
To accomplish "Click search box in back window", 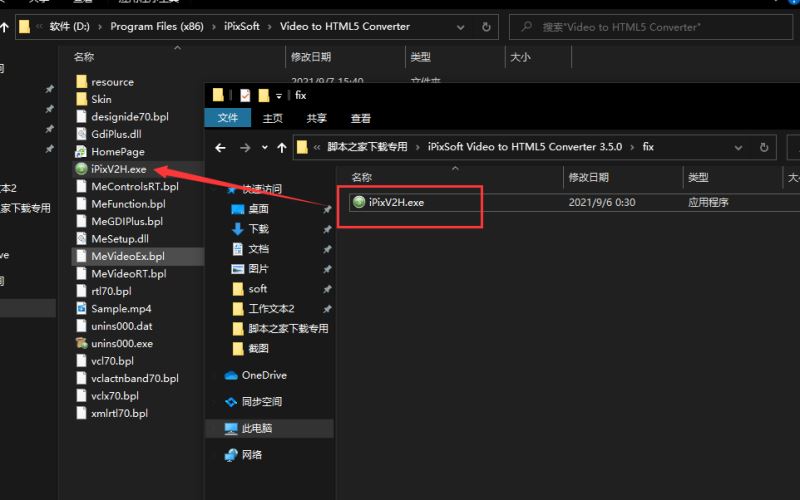I will coord(651,27).
